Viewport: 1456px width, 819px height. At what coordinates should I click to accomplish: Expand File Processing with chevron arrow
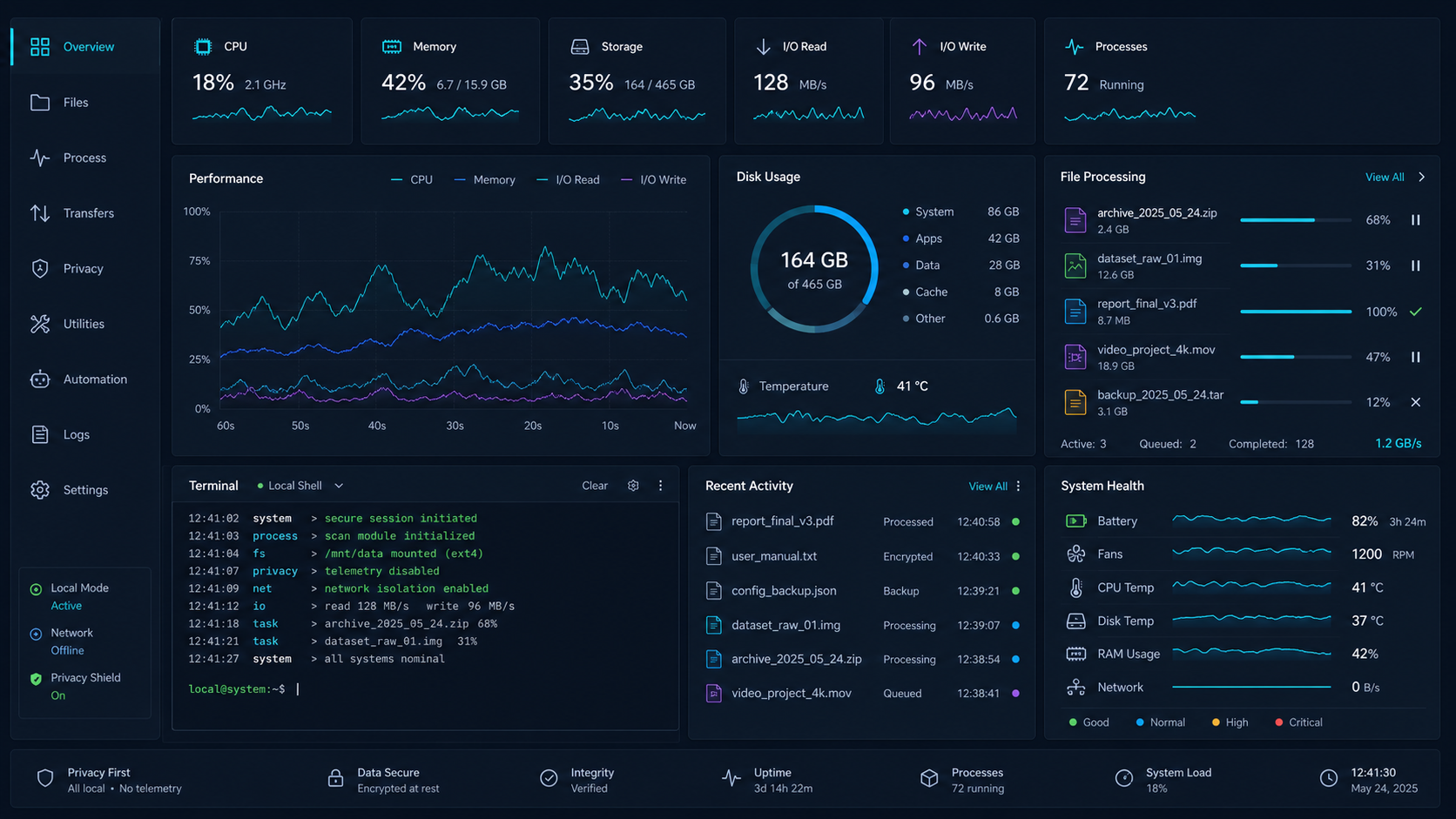point(1422,178)
